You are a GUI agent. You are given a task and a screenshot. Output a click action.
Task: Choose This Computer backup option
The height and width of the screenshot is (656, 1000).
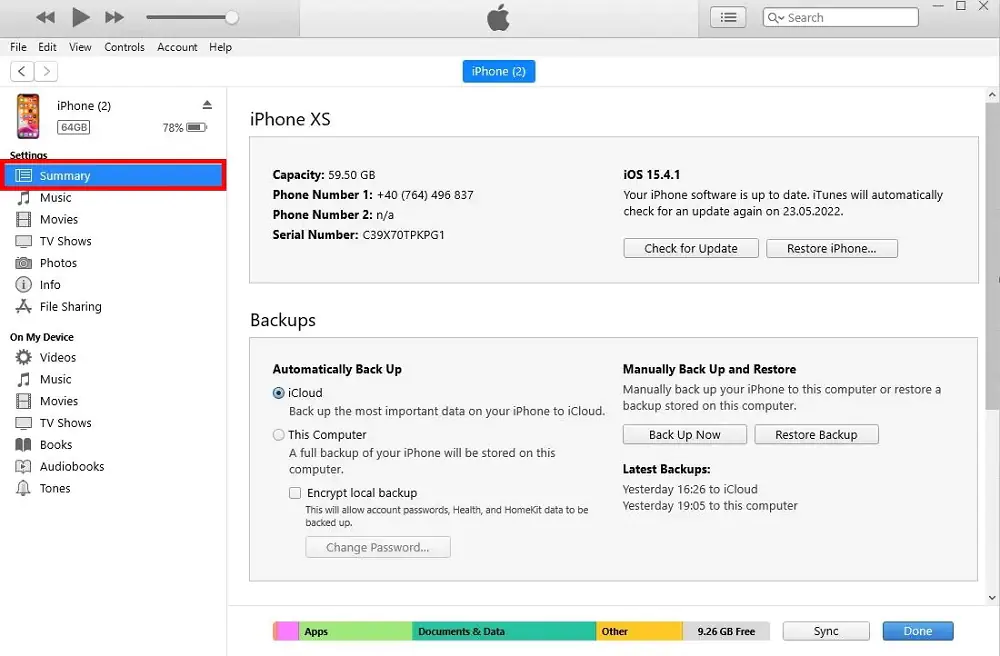pyautogui.click(x=279, y=435)
